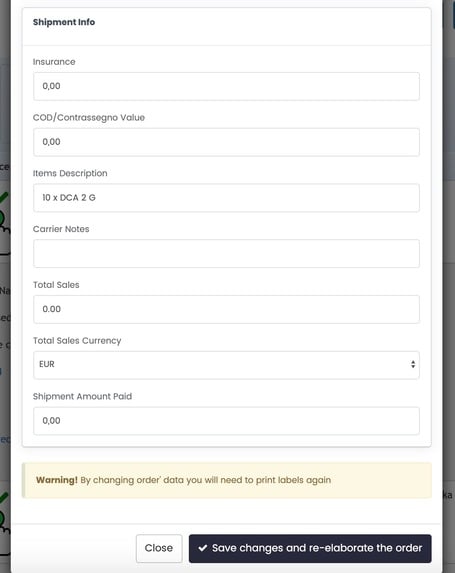
Task: Focus the Total Sales amount field
Action: coord(226,309)
